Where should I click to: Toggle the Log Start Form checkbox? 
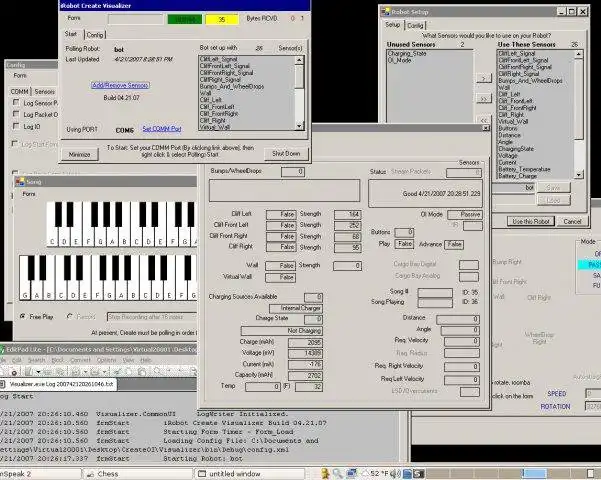[x=15, y=144]
